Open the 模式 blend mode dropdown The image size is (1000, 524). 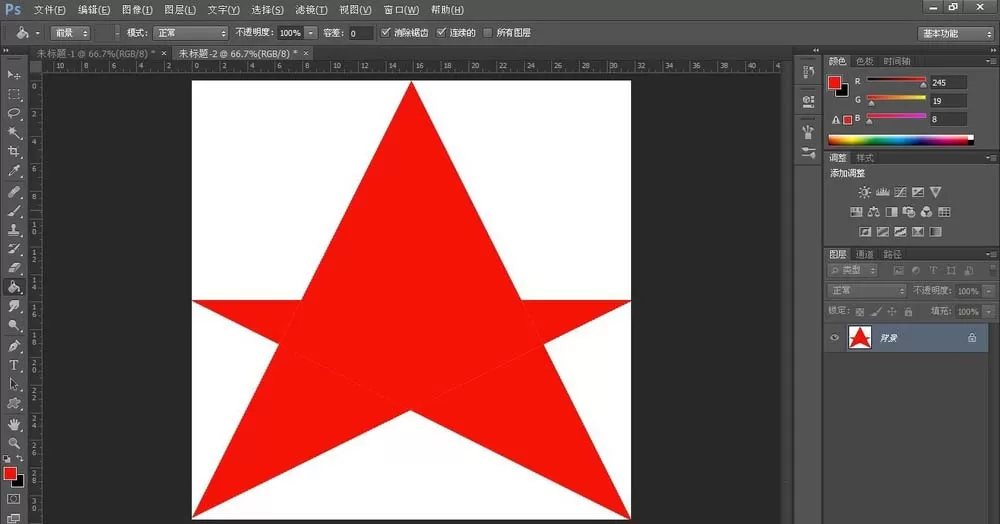191,33
